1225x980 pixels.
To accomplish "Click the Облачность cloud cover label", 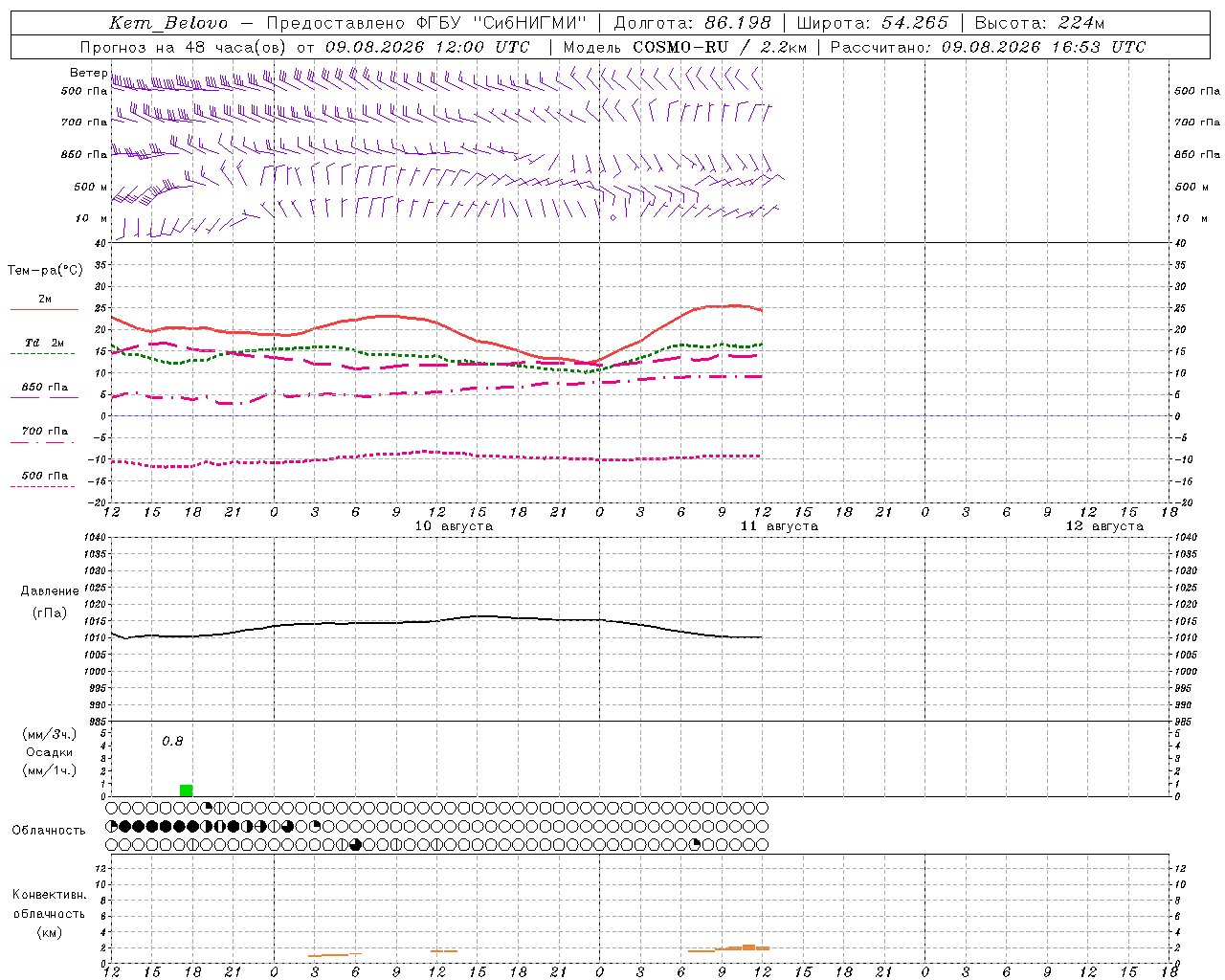I will click(x=49, y=831).
